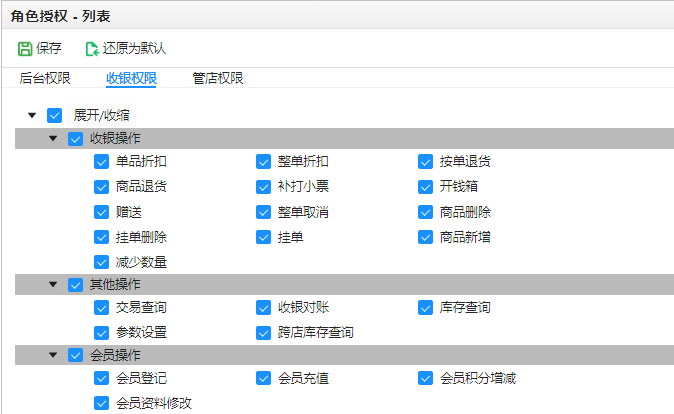674x414 pixels.
Task: Click the 会员资料修改 label
Action: pos(154,403)
